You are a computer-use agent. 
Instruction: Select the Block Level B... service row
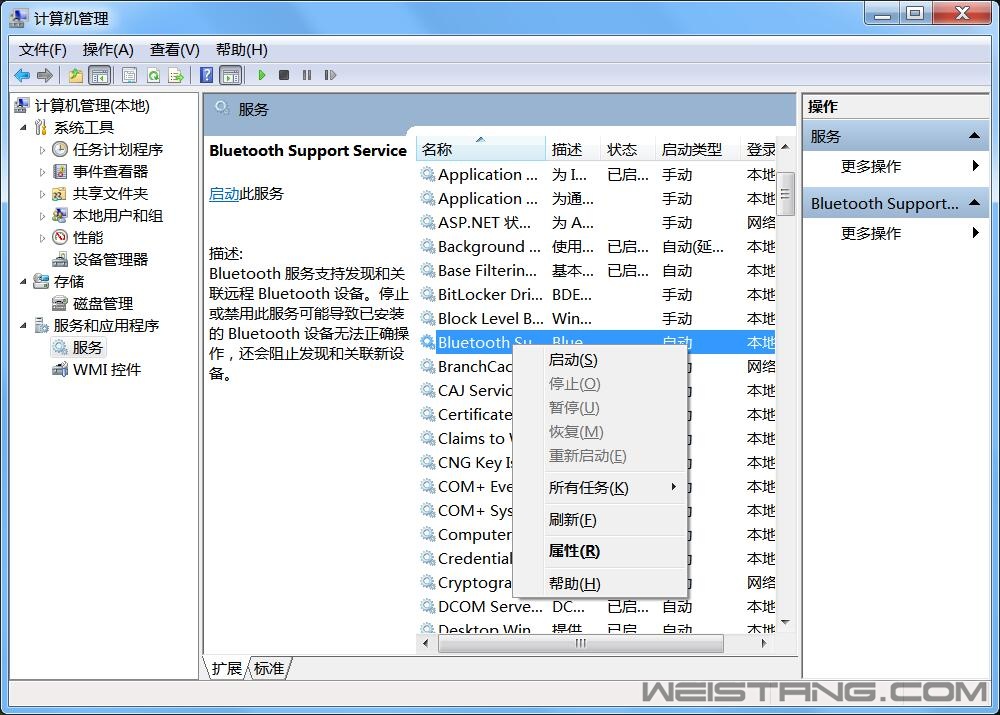[597, 319]
